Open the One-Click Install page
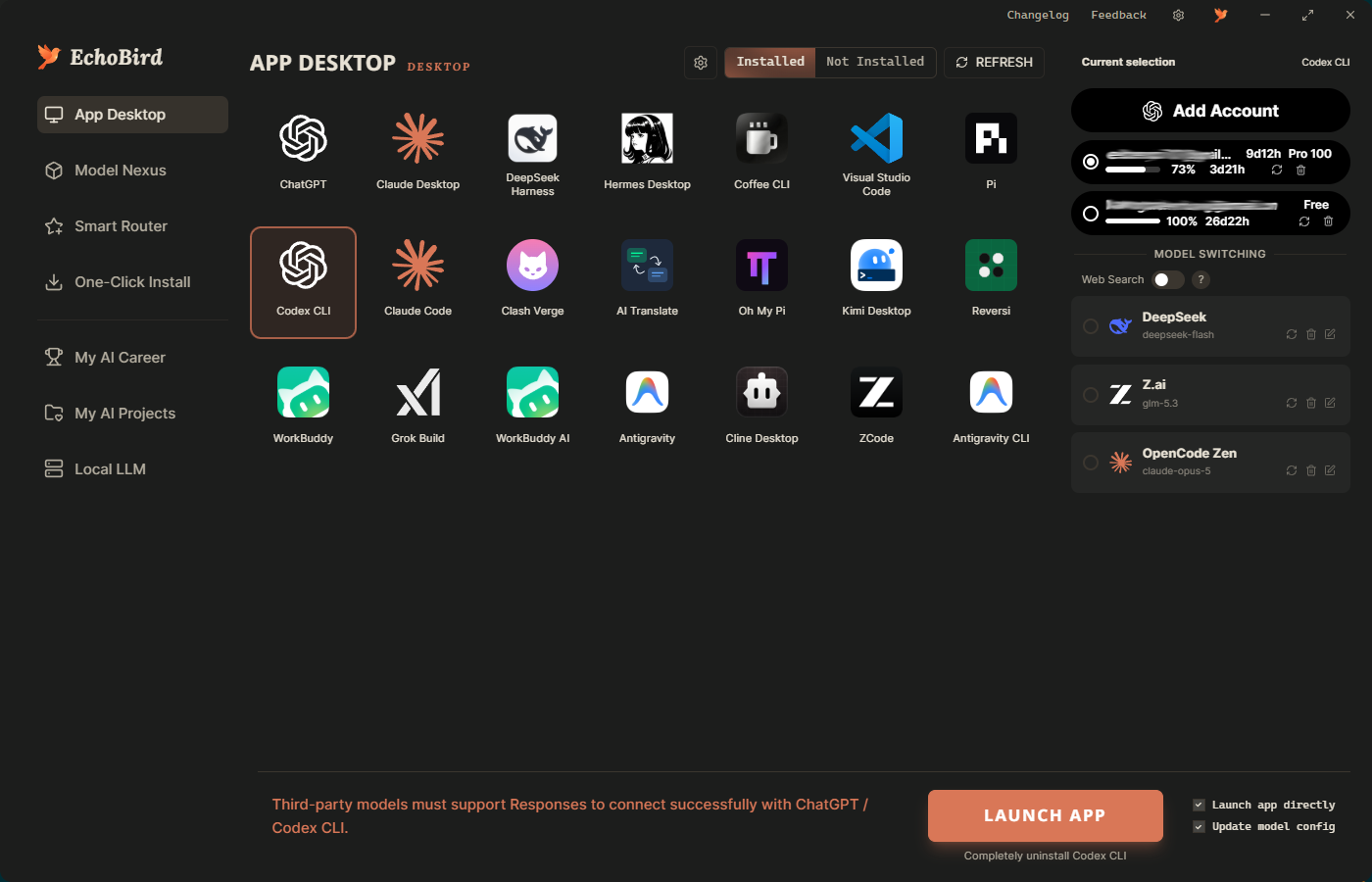The image size is (1372, 882). 132,282
